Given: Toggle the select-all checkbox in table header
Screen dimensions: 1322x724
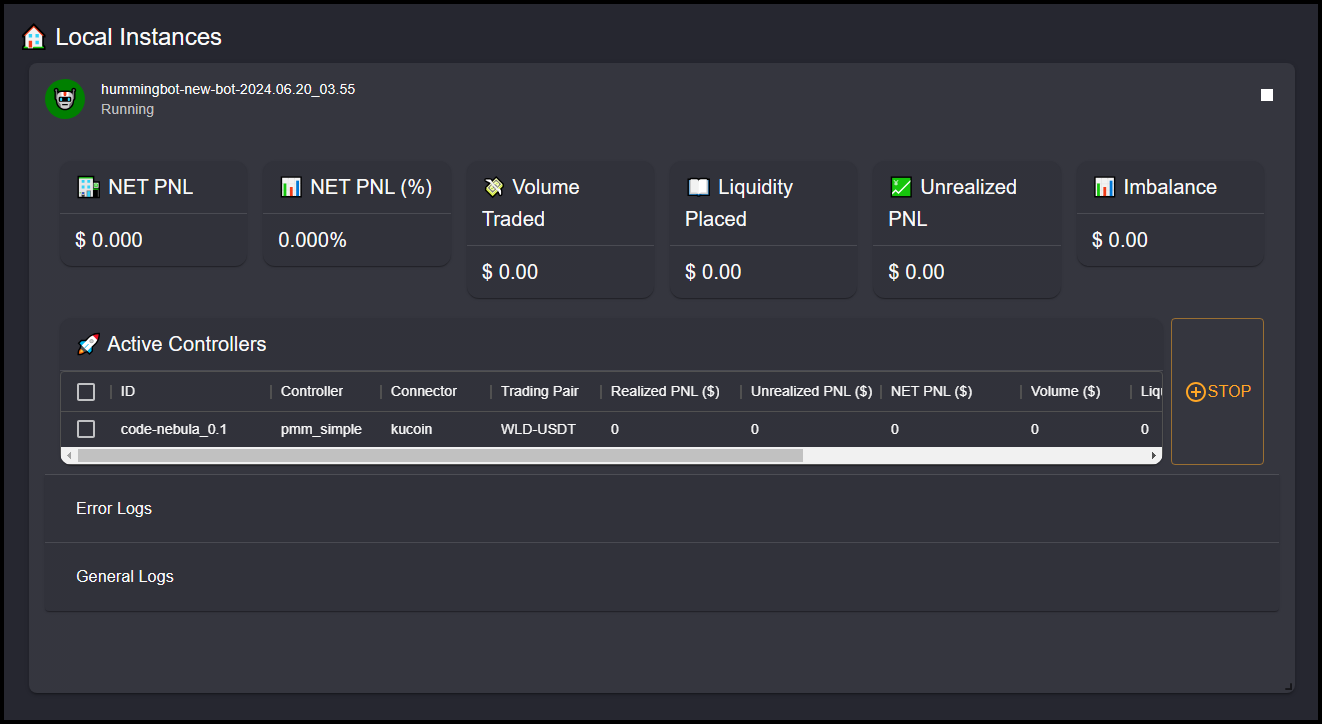Looking at the screenshot, I should tap(86, 392).
